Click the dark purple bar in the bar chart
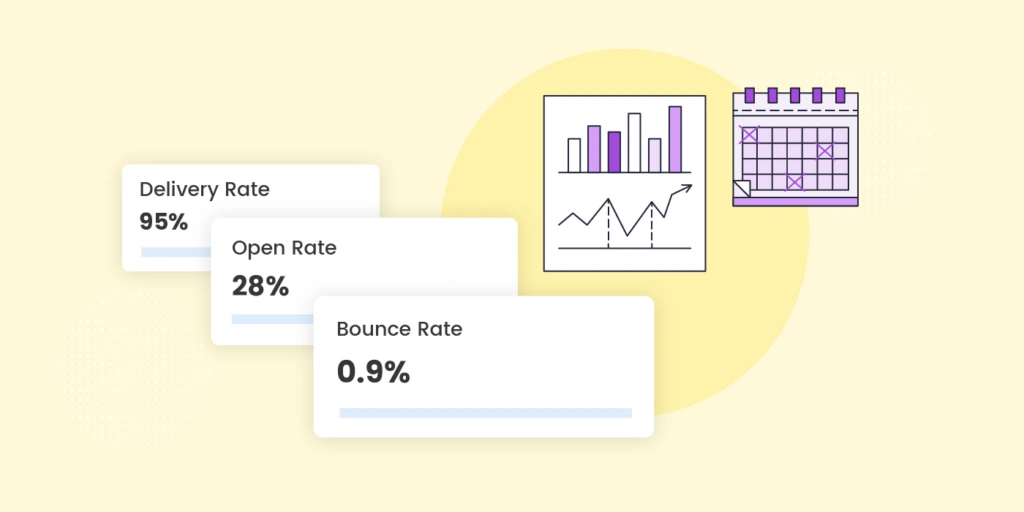 point(614,152)
